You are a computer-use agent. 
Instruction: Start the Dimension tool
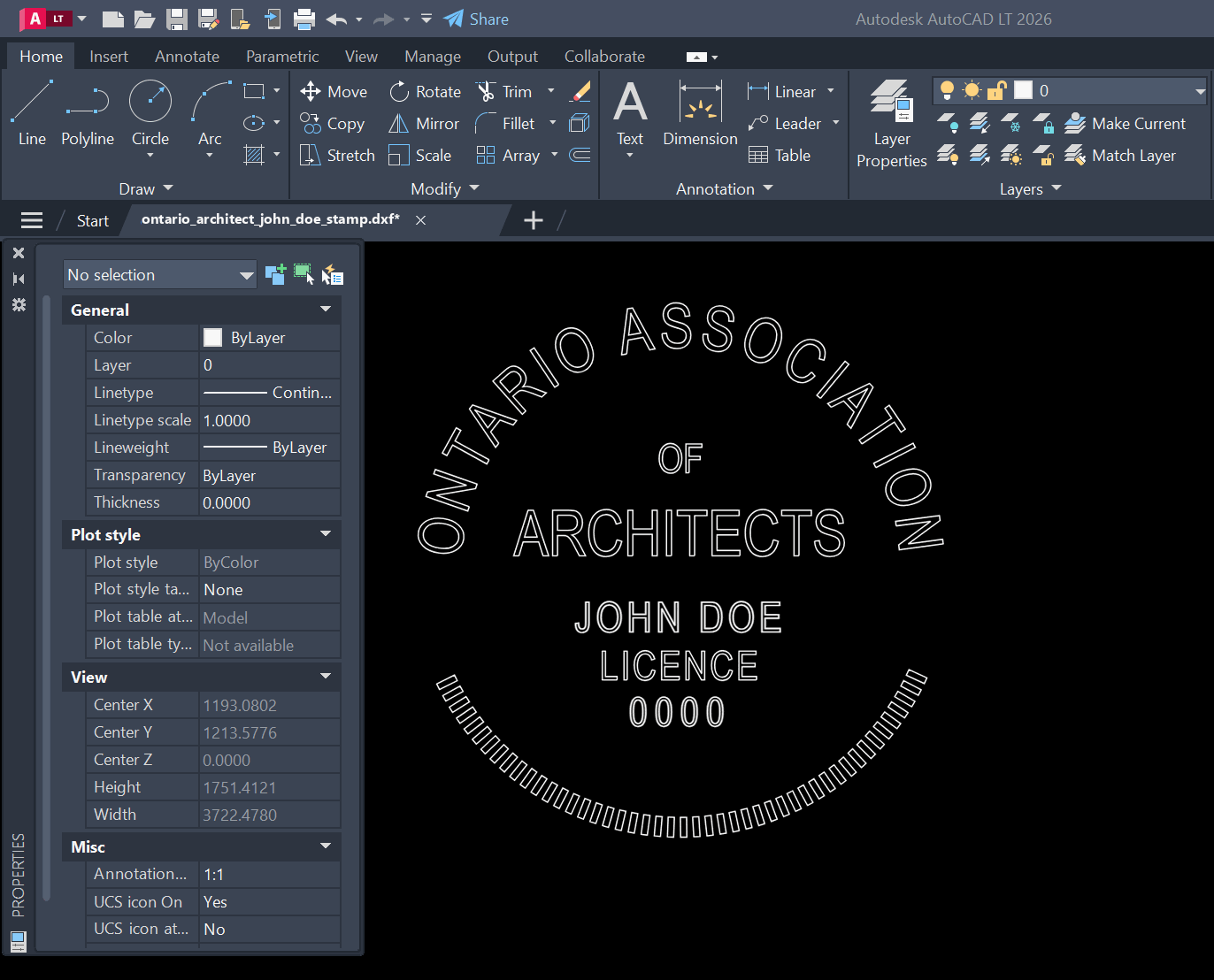[700, 114]
